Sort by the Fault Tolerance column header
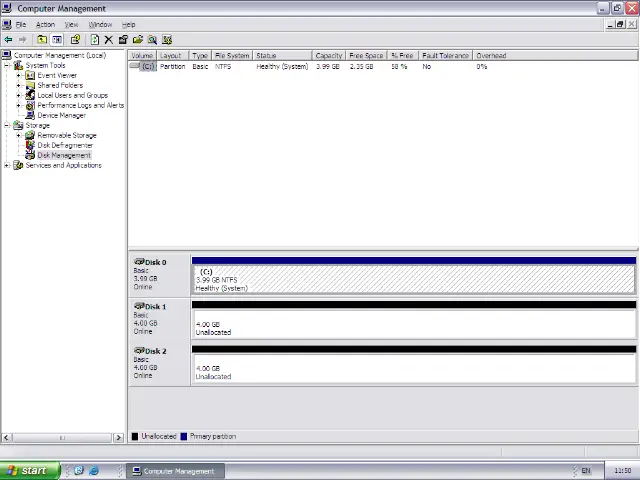The width and height of the screenshot is (640, 480). [446, 56]
